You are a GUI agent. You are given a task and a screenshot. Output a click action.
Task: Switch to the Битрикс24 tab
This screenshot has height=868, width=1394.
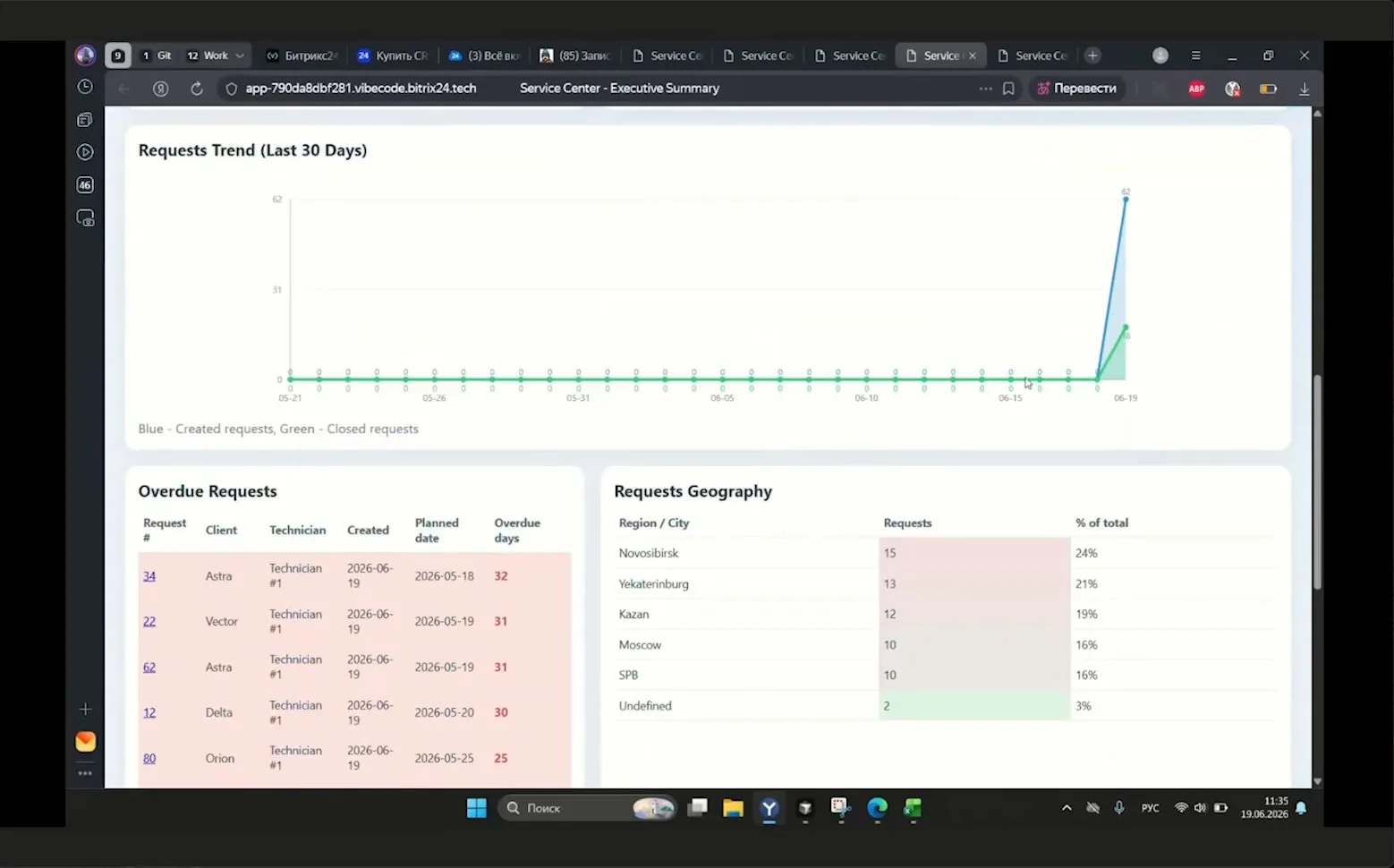coord(302,55)
